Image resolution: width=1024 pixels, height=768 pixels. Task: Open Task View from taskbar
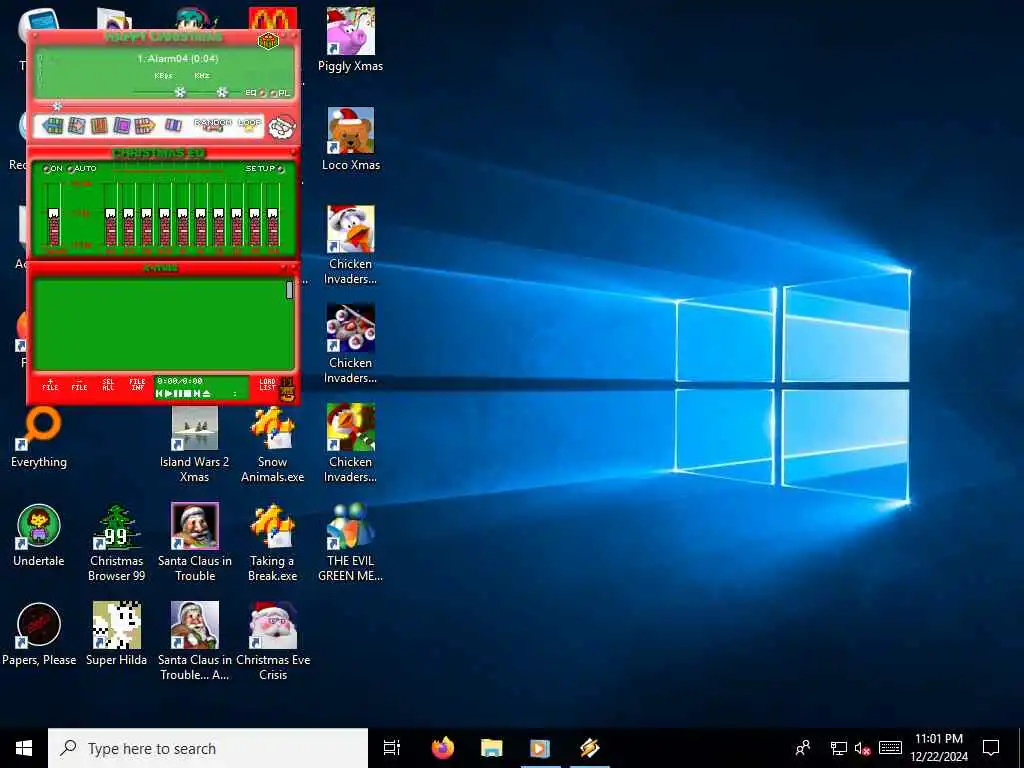[x=392, y=748]
